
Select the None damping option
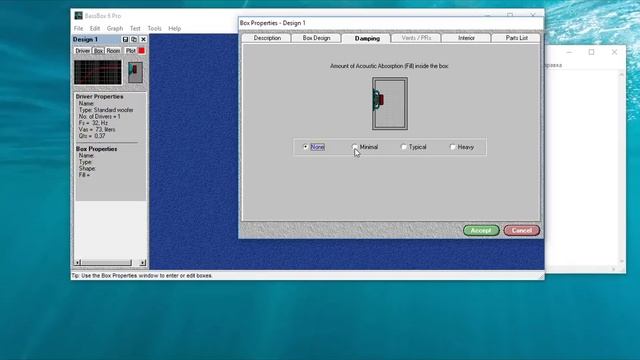pos(314,147)
